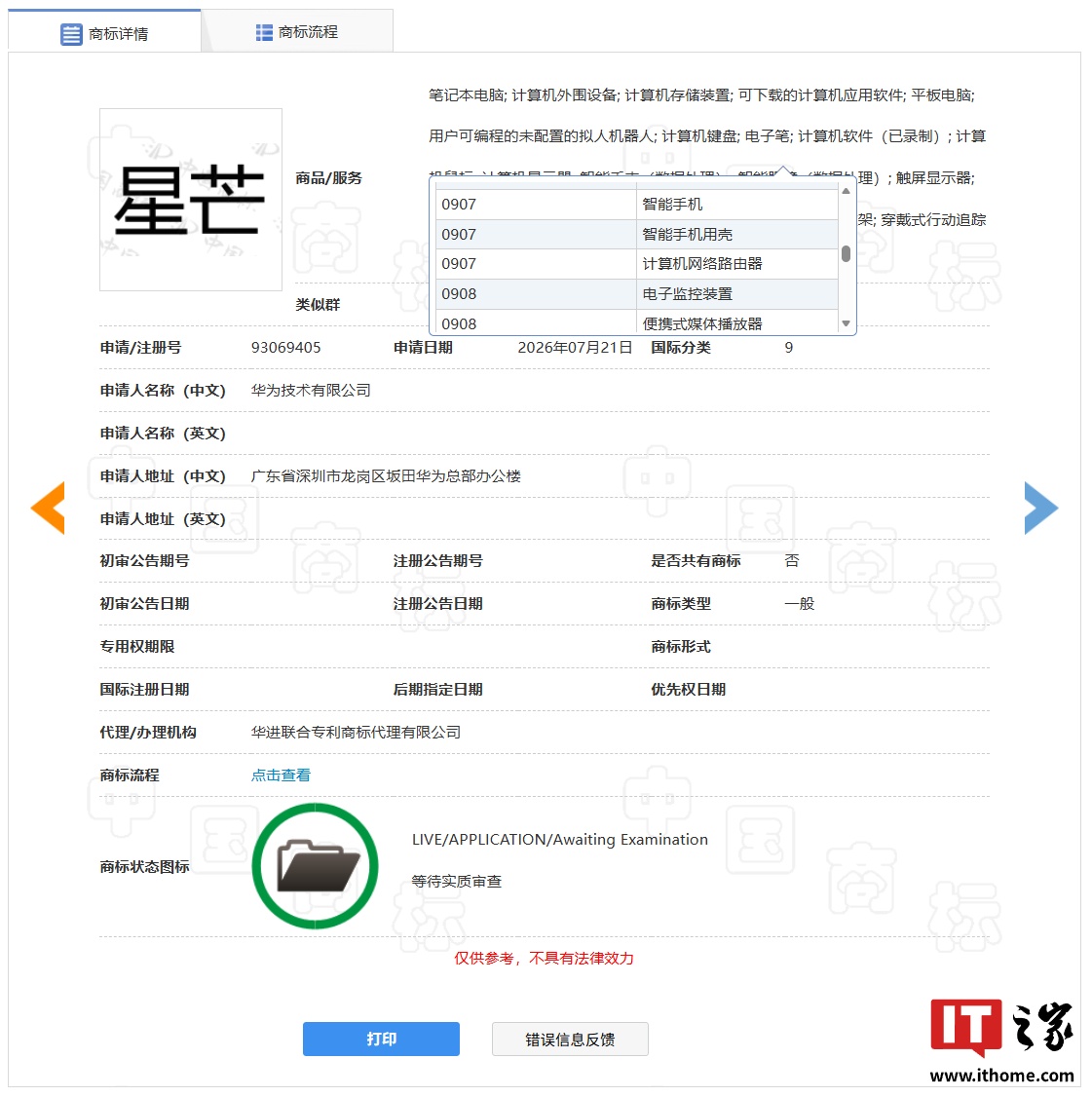The height and width of the screenshot is (1097, 1092).
Task: Go to next trademark with blue arrow
Action: (x=1041, y=508)
